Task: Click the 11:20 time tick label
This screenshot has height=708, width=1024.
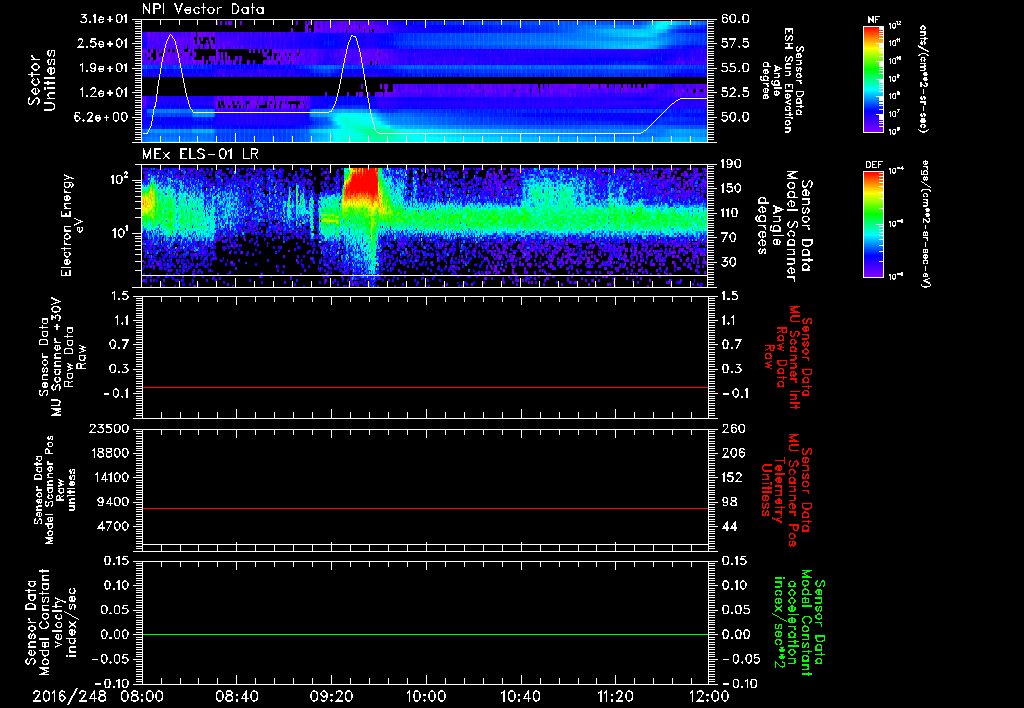Action: click(614, 696)
